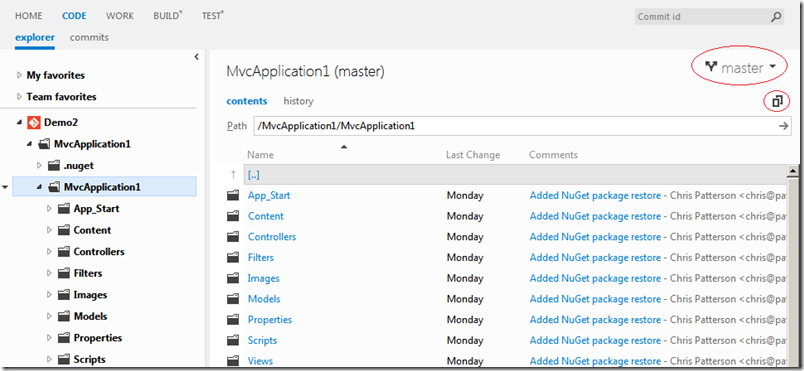Click the Scripts folder icon in contents list
Screen dimensions: 804x371
click(233, 340)
